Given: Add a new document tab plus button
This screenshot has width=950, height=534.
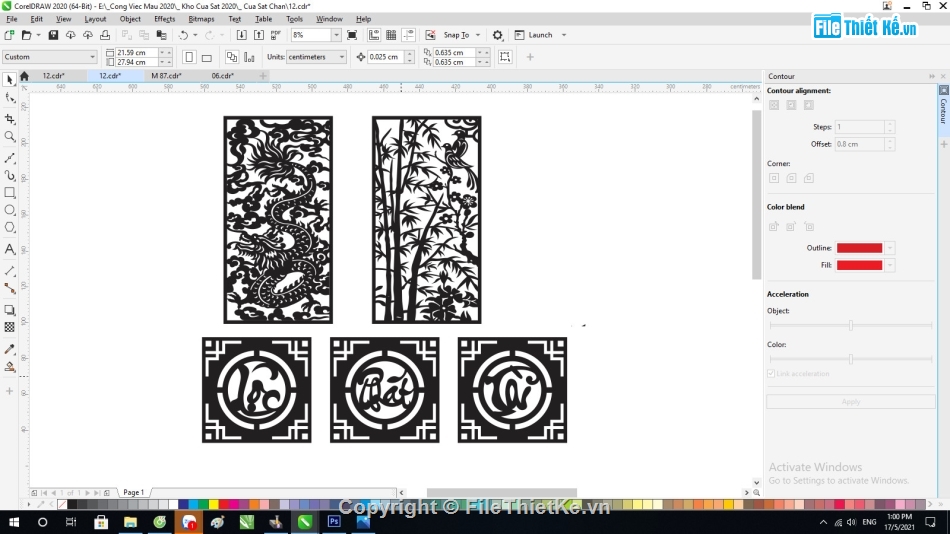Looking at the screenshot, I should (x=263, y=76).
